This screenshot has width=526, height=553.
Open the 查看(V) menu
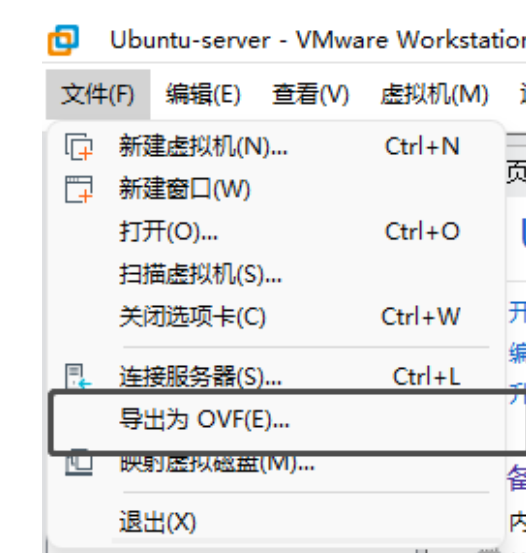click(310, 95)
